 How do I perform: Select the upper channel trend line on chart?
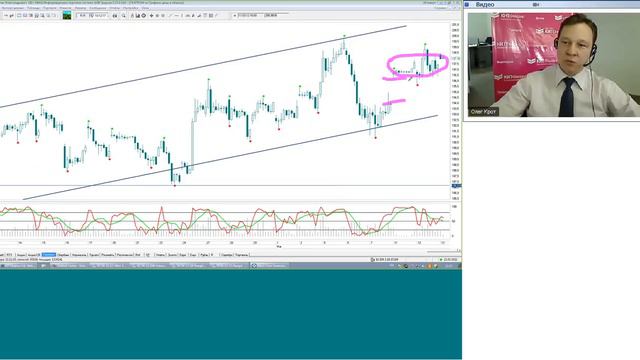click(204, 66)
